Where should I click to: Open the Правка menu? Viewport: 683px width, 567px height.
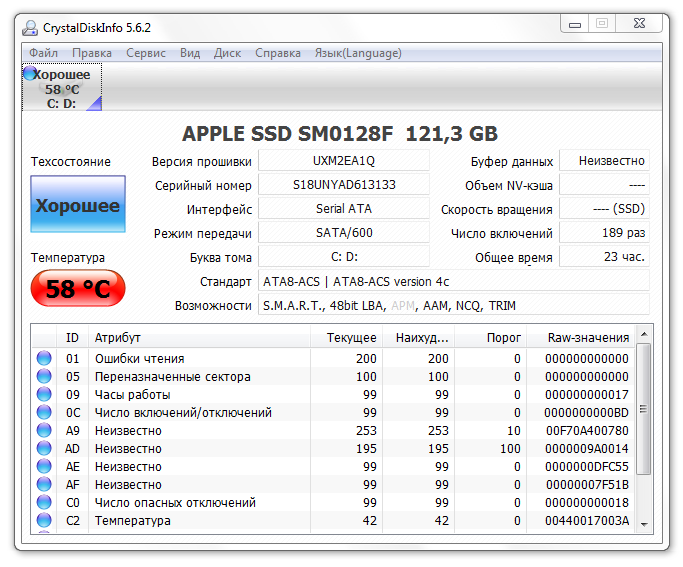click(x=92, y=53)
